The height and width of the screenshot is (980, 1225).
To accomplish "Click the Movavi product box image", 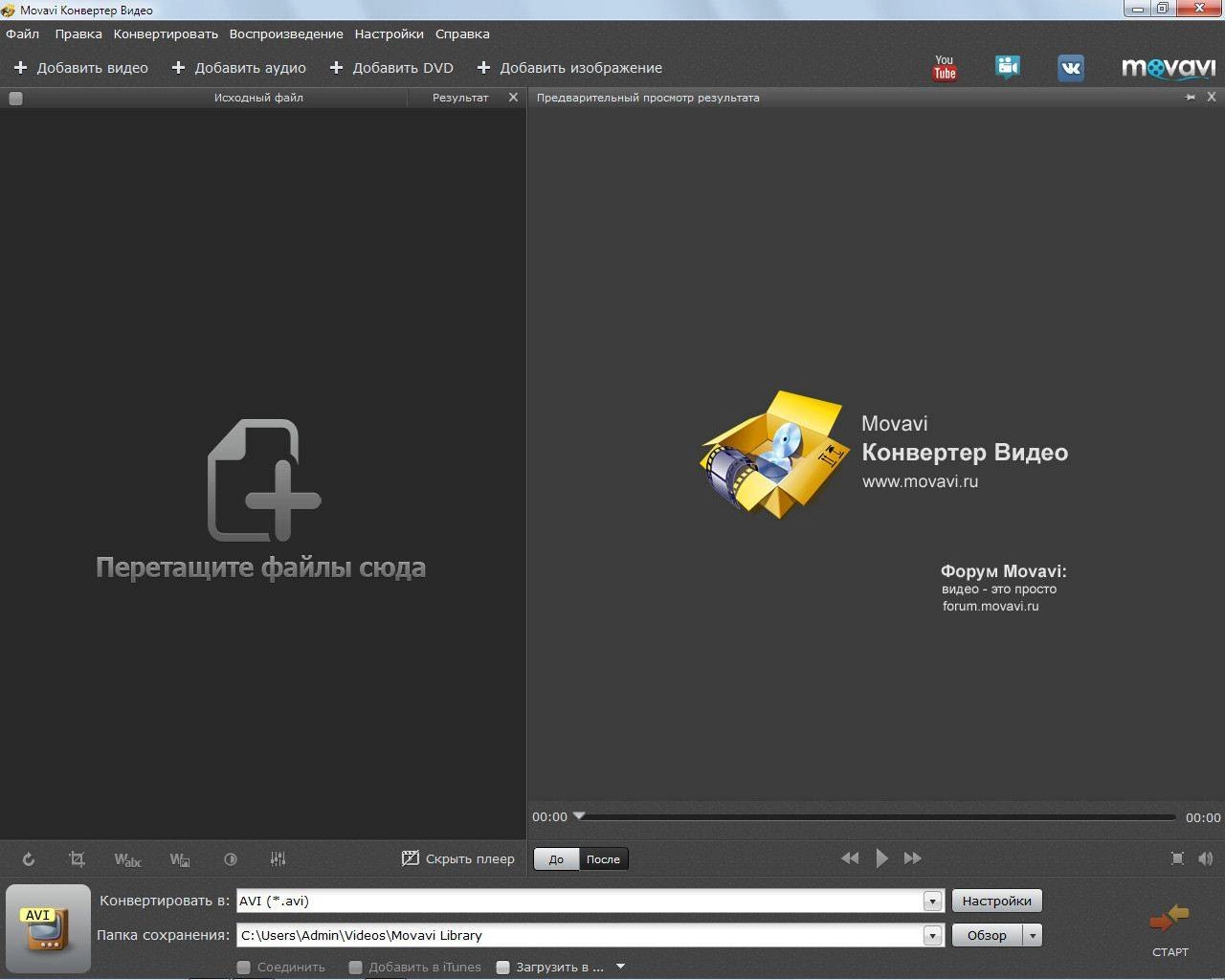I will 775,453.
